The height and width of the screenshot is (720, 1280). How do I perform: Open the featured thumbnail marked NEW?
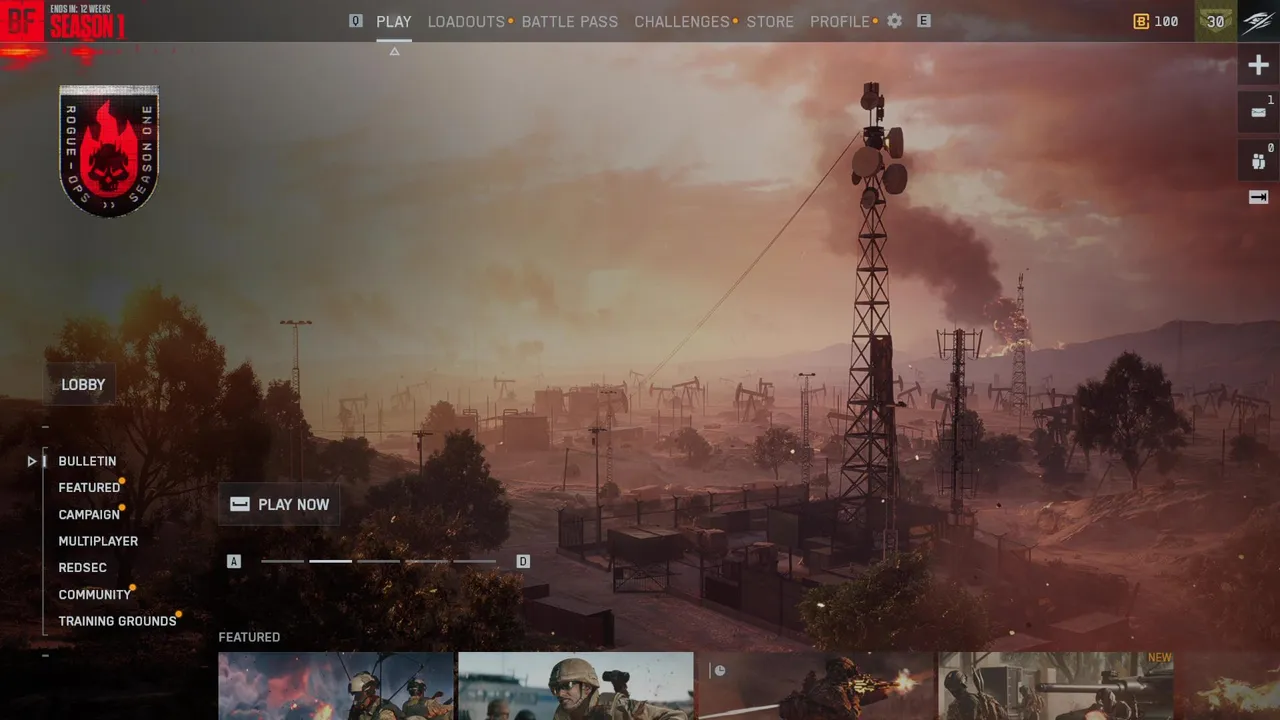click(1056, 686)
